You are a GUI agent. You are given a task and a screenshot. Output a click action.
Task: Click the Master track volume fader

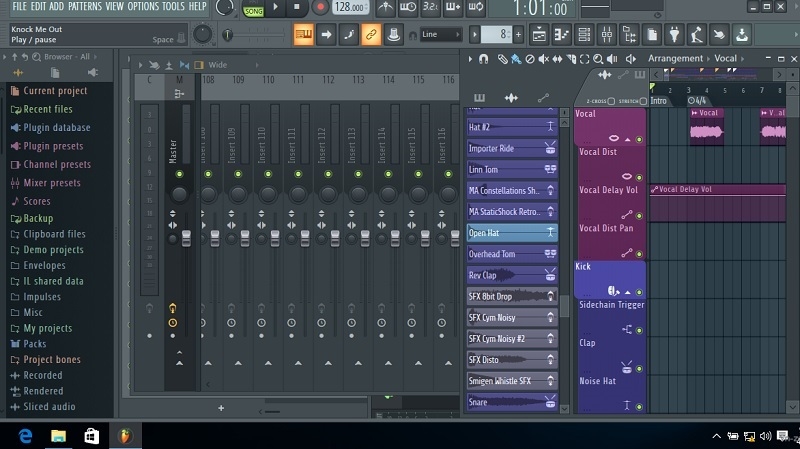pos(186,238)
